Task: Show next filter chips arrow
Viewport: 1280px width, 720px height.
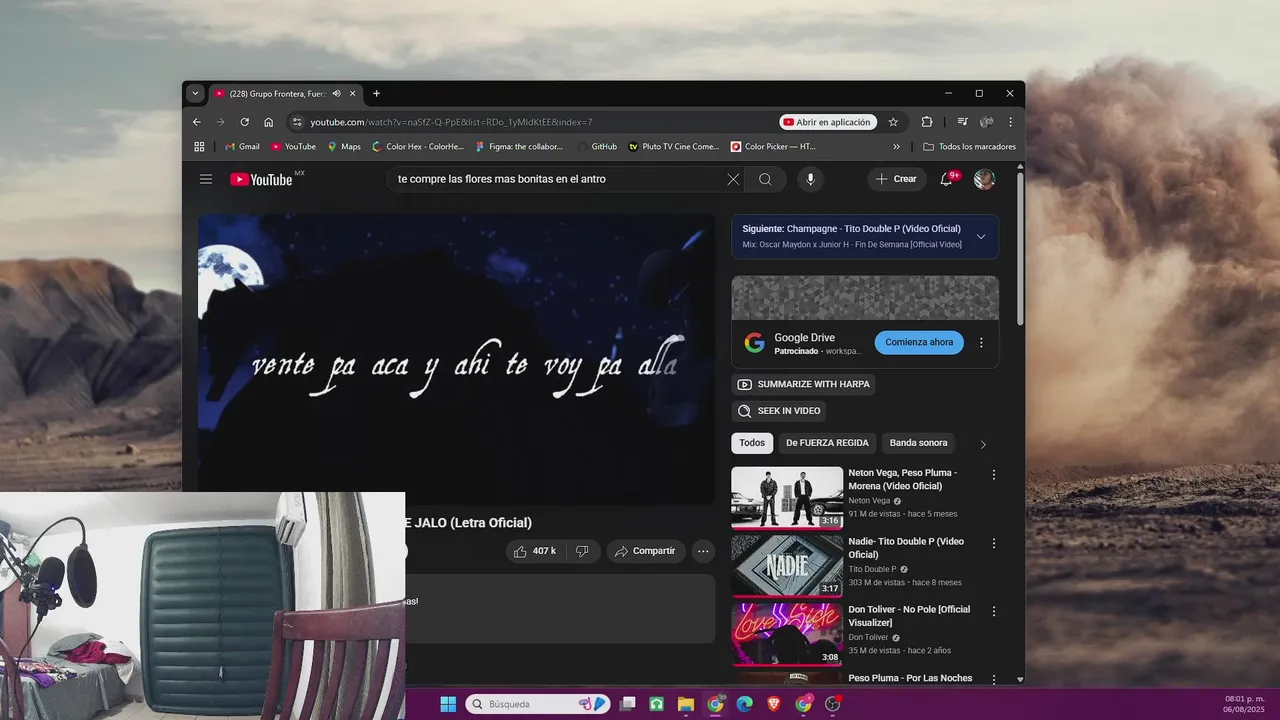Action: 983,444
